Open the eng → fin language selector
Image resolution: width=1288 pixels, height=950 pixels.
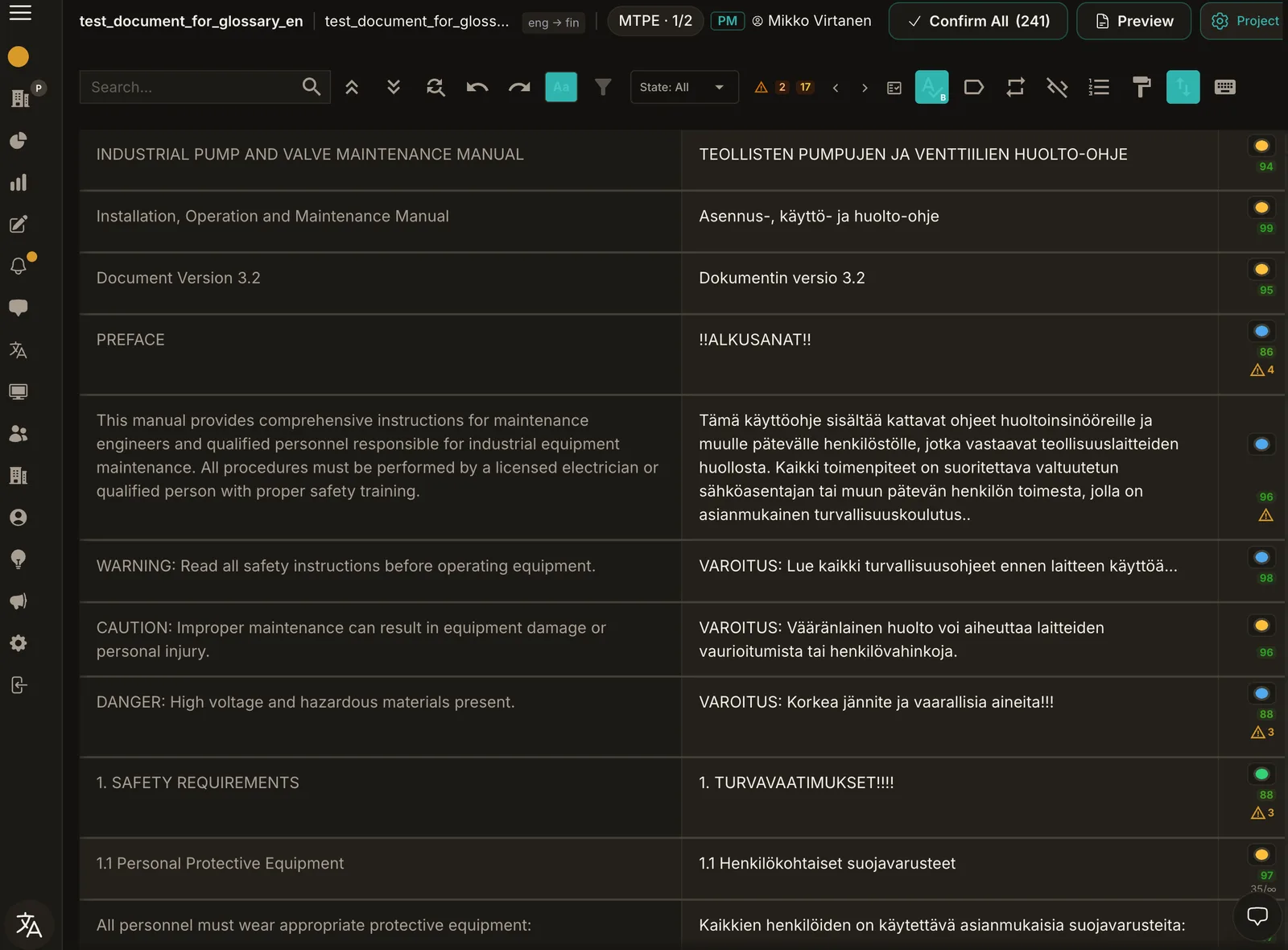[x=554, y=23]
